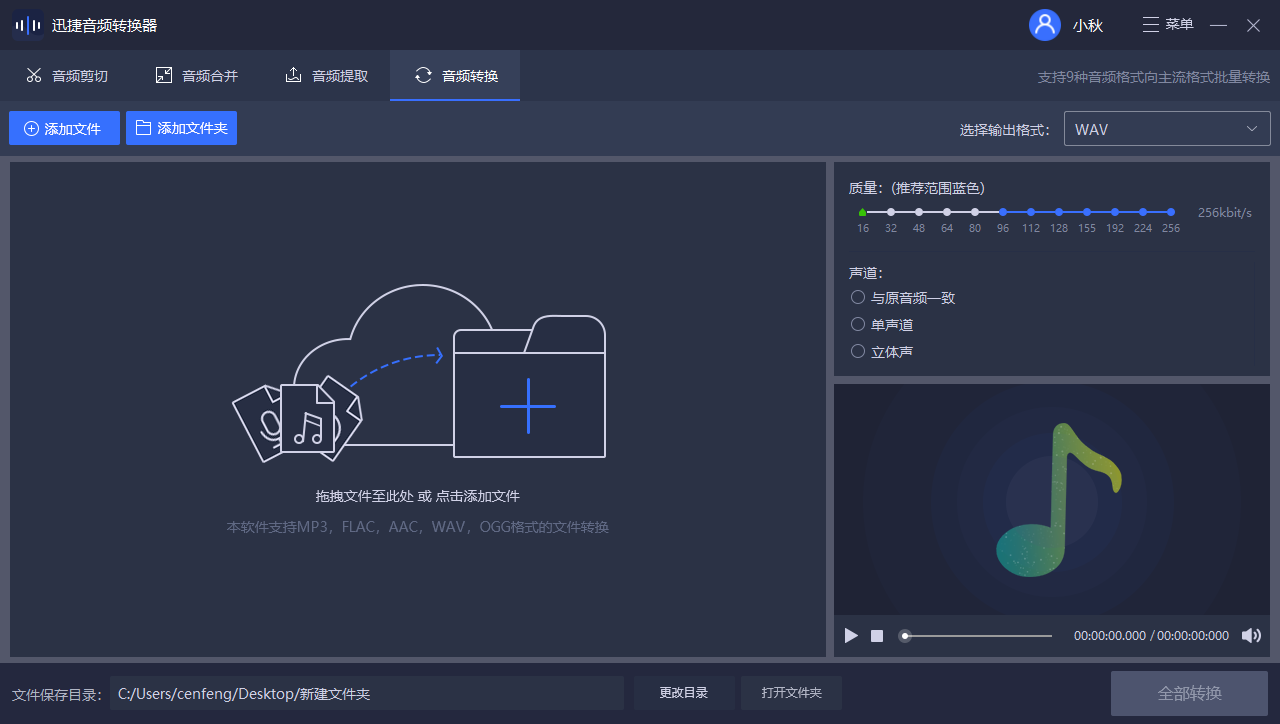Switch to the 音频合并 tab
The height and width of the screenshot is (724, 1280).
click(x=195, y=76)
